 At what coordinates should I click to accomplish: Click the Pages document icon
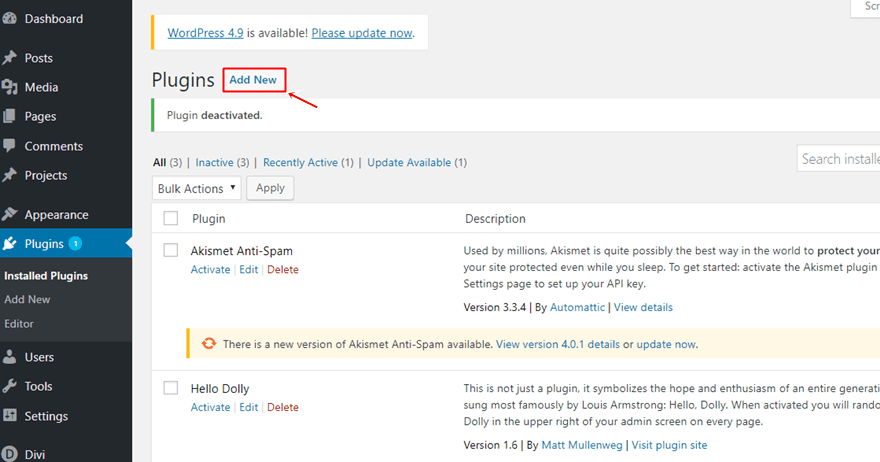10,116
